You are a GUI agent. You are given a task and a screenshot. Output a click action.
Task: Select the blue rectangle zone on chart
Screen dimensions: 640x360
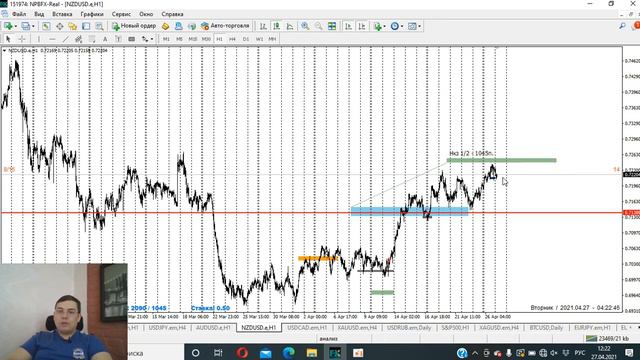409,211
